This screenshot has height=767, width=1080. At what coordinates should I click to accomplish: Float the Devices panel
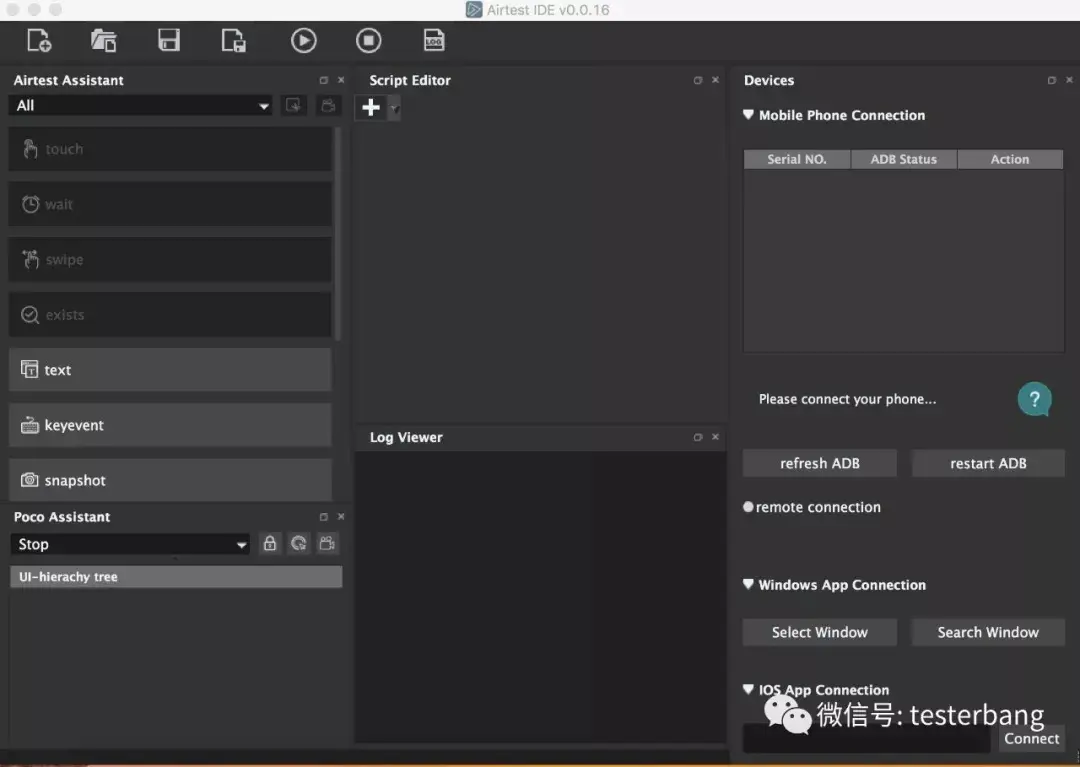tap(1052, 81)
